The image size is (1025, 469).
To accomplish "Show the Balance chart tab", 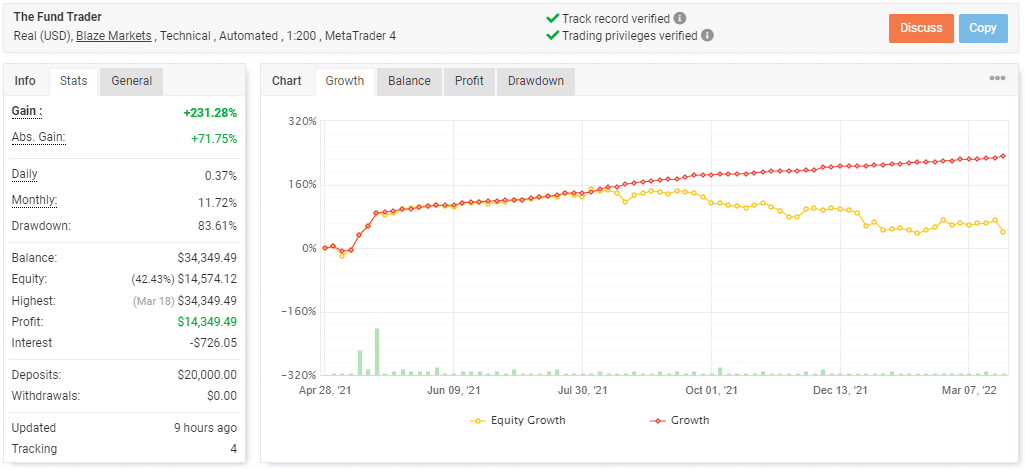I will point(409,81).
